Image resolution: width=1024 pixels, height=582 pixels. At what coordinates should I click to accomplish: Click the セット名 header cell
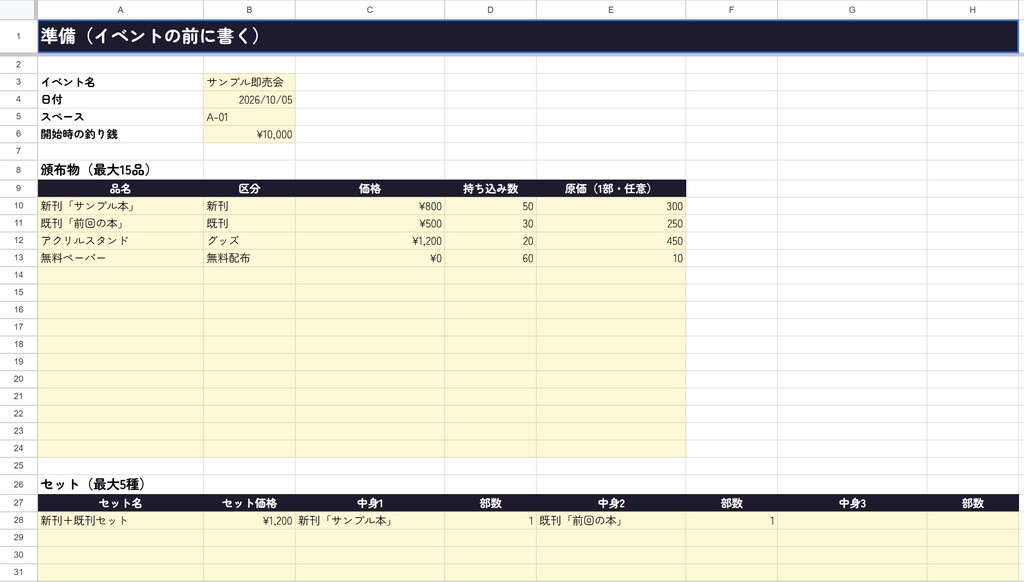(x=121, y=503)
